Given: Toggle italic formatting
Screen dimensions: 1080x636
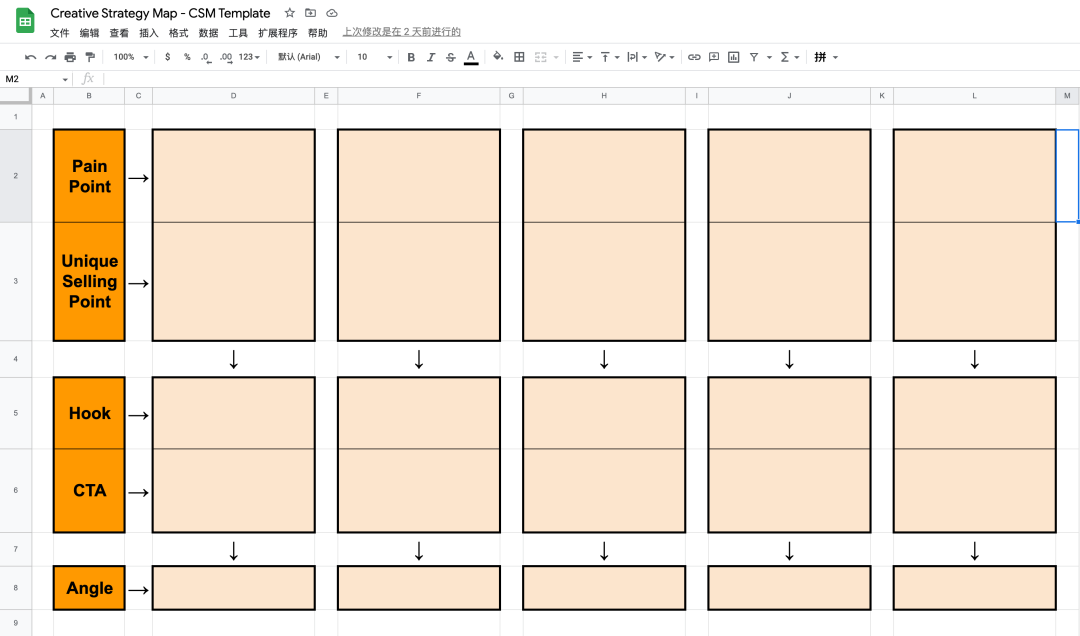Looking at the screenshot, I should tap(431, 57).
